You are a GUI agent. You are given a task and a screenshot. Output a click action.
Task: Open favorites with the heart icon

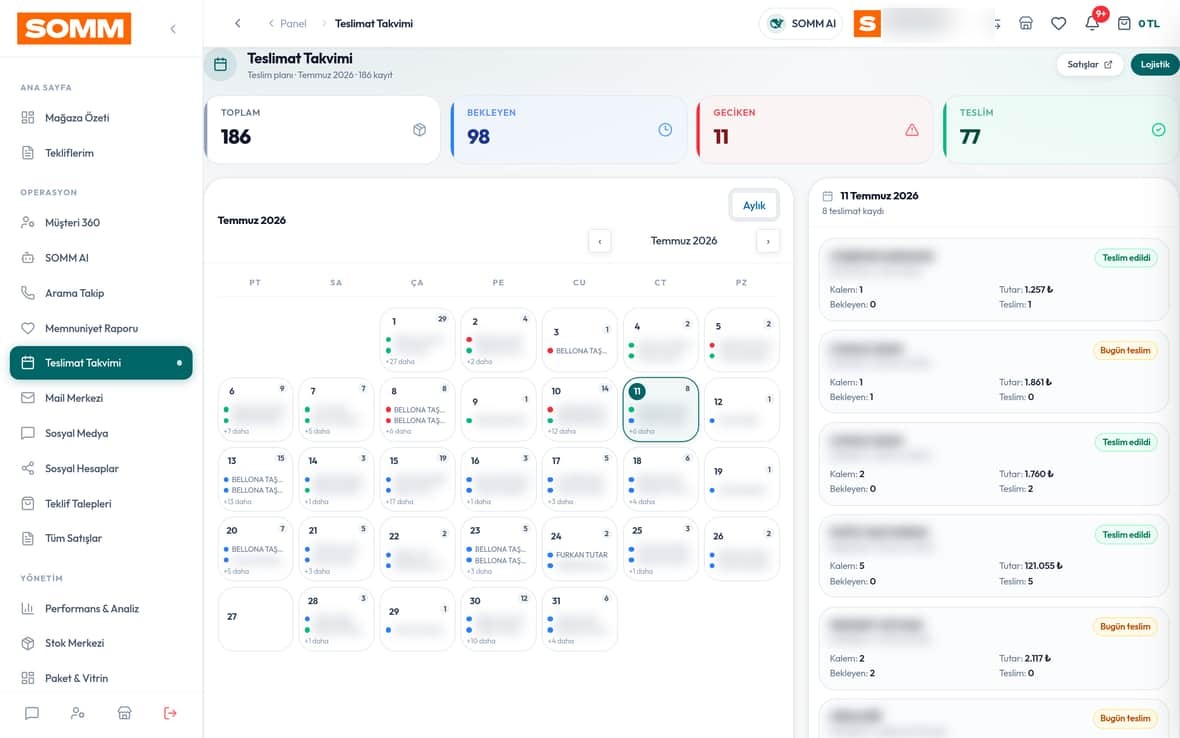click(1059, 23)
